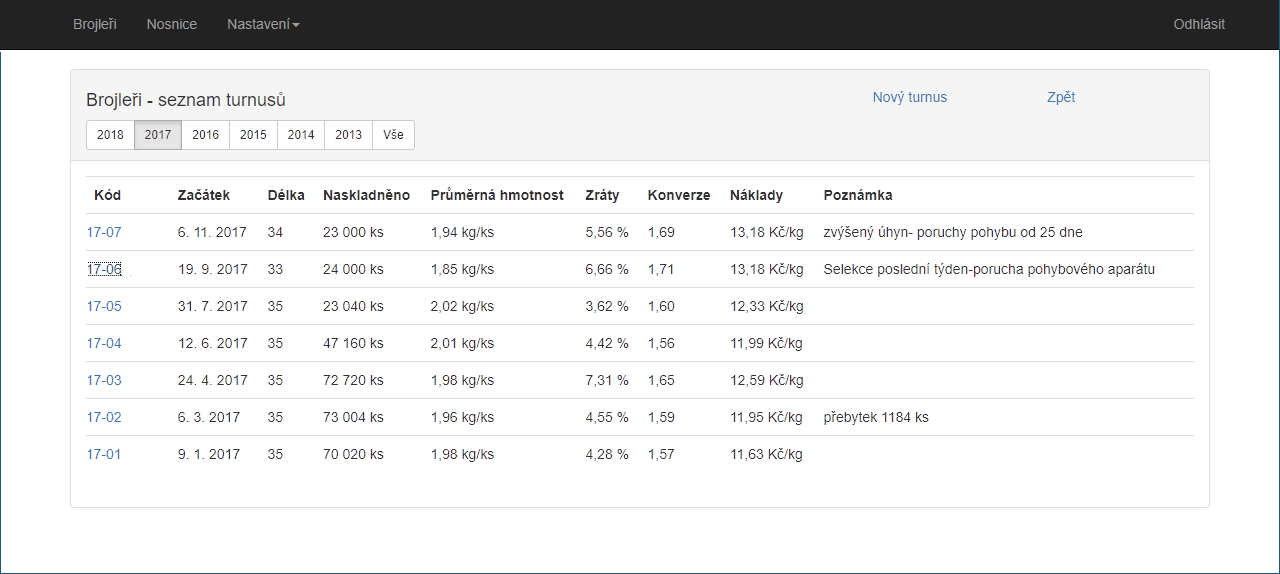1280x574 pixels.
Task: Switch to the 2016 year filter
Action: pos(206,135)
